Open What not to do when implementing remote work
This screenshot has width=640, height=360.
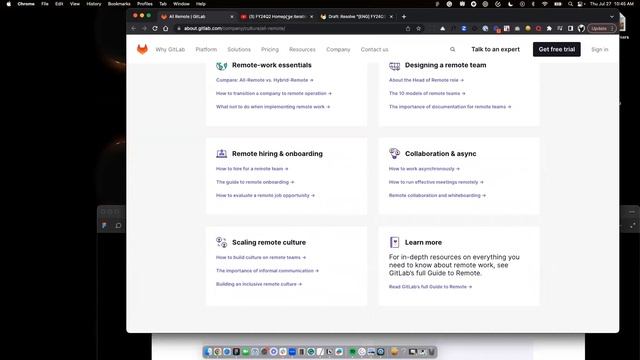pos(273,107)
